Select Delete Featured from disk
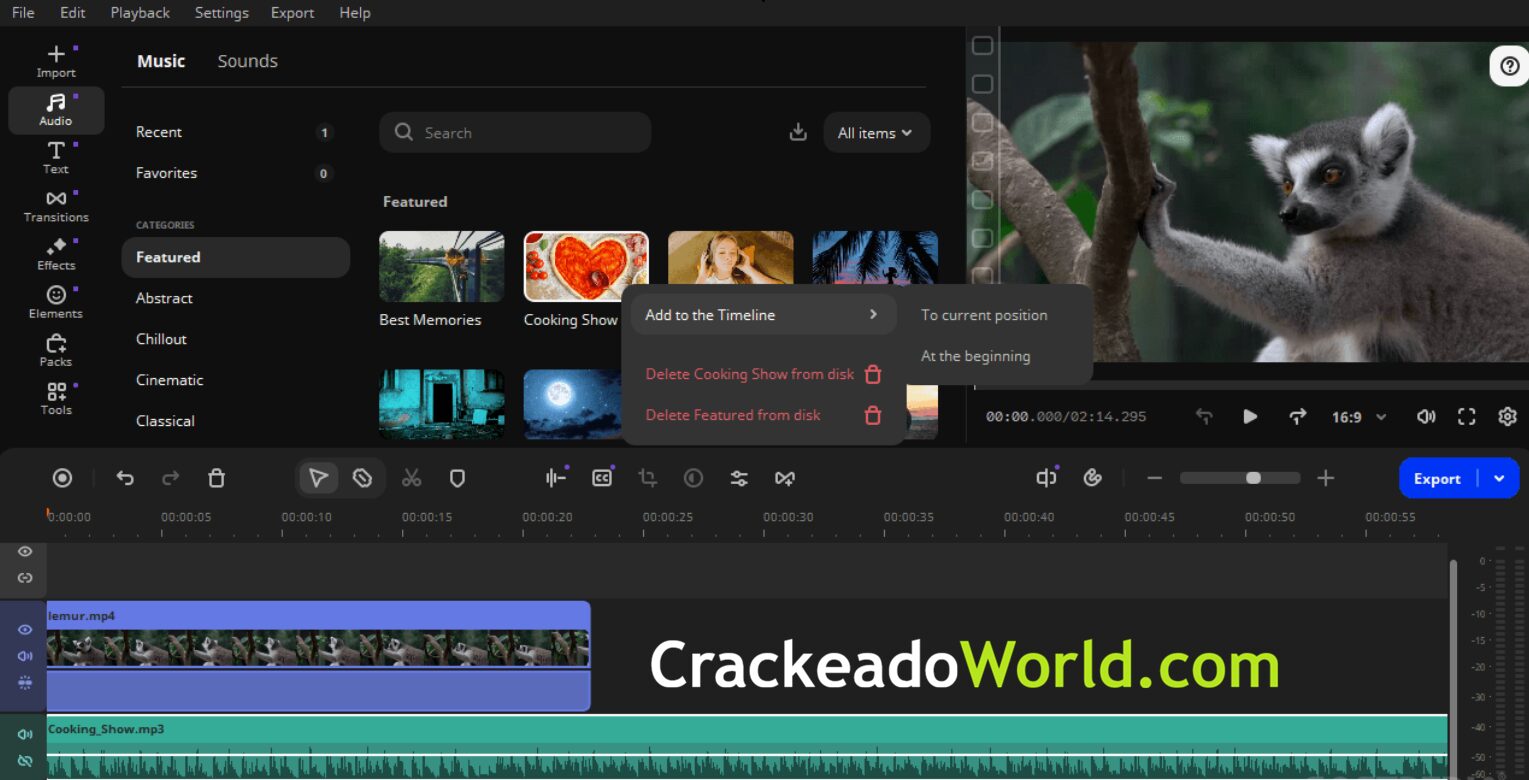The height and width of the screenshot is (780, 1529). tap(762, 415)
